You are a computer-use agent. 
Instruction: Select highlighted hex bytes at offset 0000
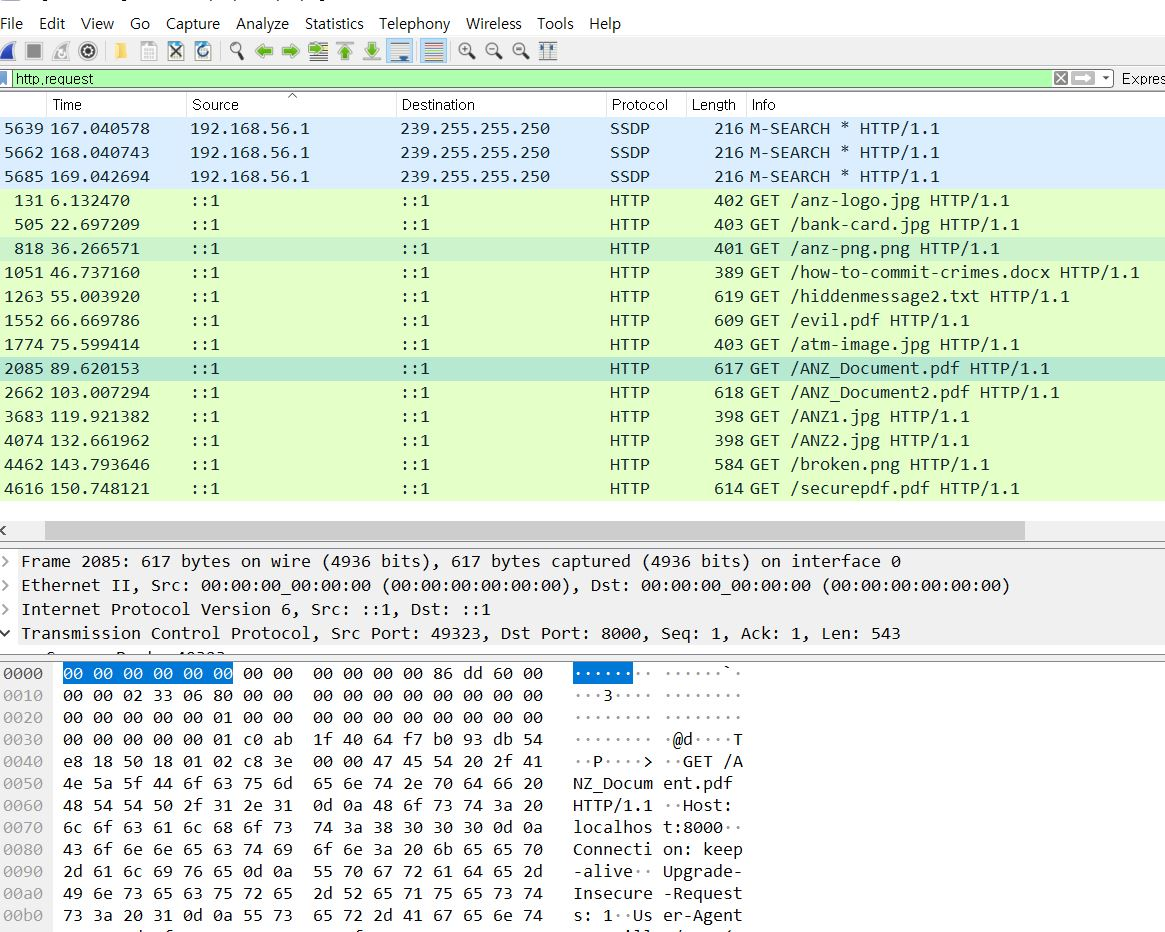click(148, 673)
